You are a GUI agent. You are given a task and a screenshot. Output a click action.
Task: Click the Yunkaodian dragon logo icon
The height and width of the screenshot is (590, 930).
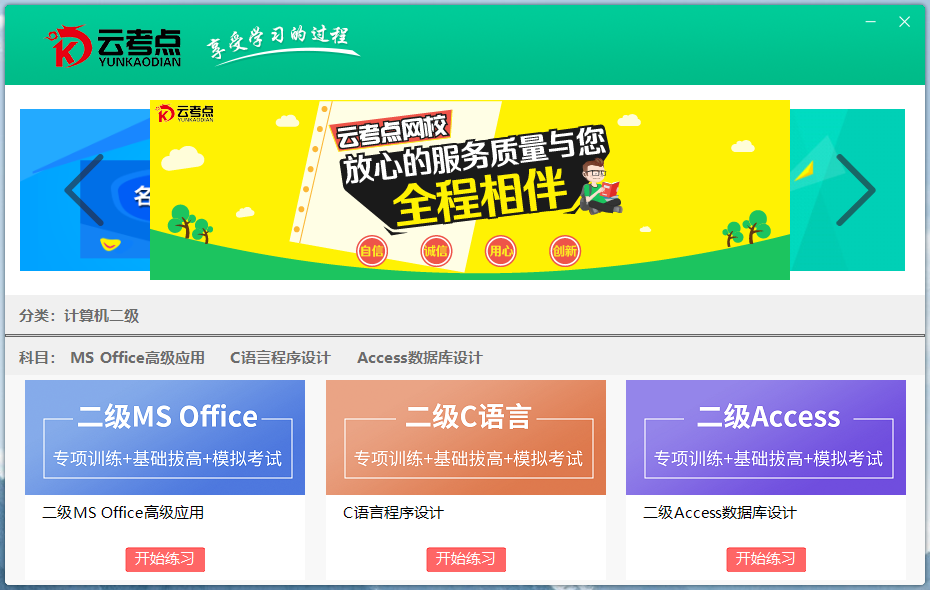coord(69,46)
